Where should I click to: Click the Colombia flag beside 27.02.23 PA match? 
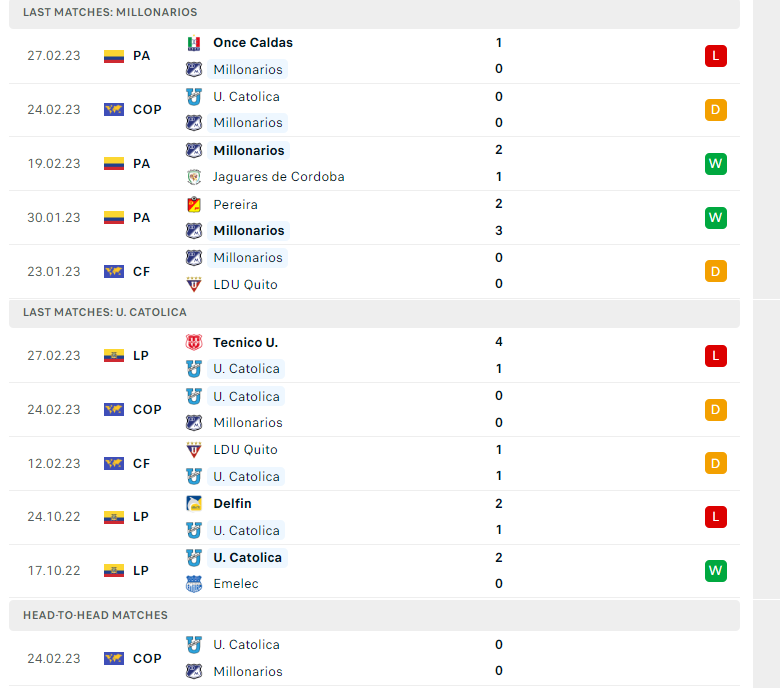pyautogui.click(x=114, y=56)
